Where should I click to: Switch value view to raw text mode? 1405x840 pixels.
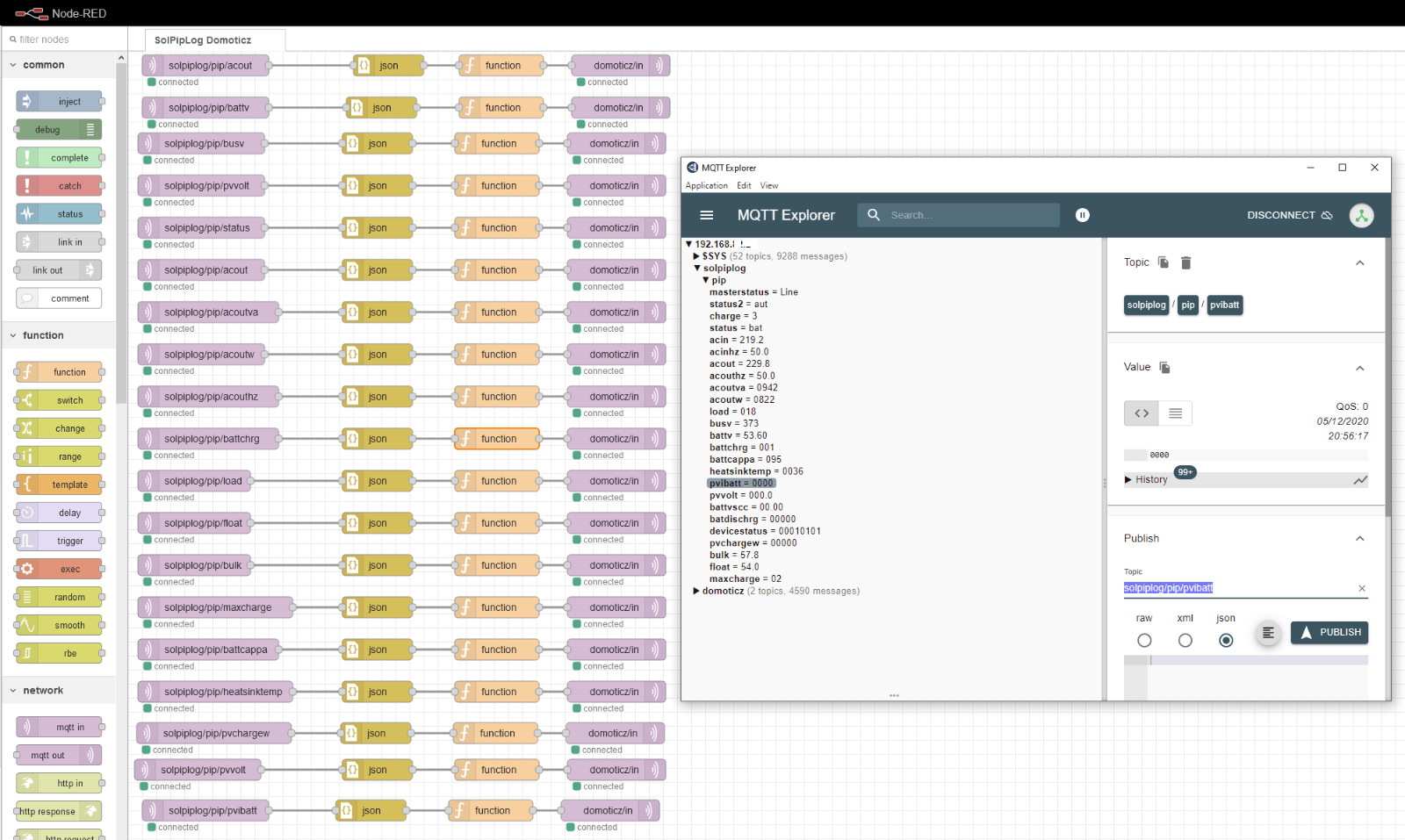click(1175, 413)
